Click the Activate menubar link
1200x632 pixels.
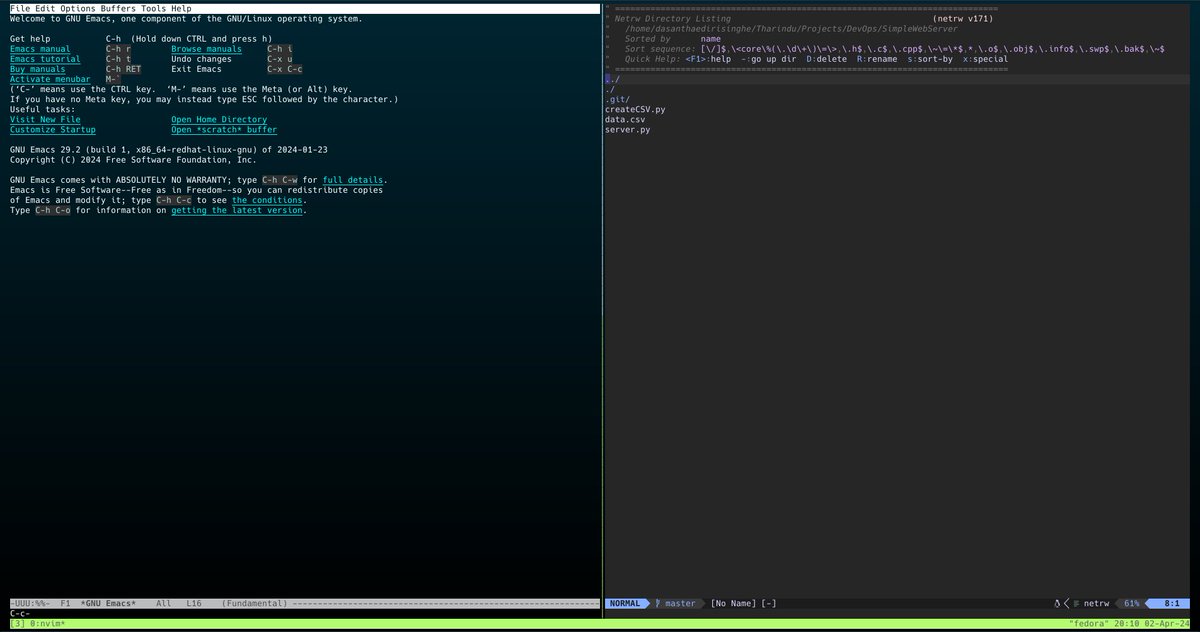[x=50, y=79]
